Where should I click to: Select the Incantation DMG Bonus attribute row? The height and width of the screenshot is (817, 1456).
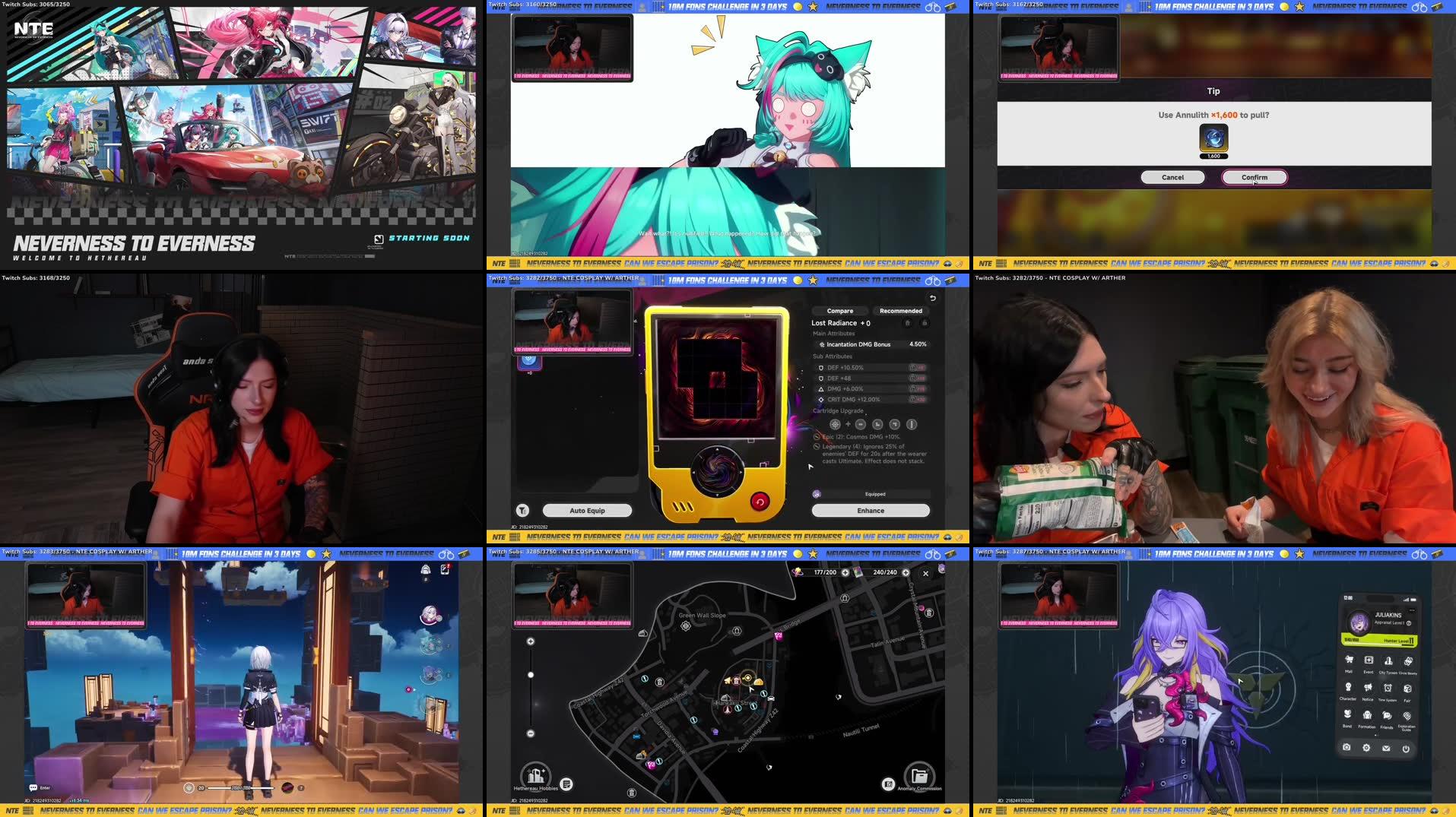pyautogui.click(x=871, y=344)
